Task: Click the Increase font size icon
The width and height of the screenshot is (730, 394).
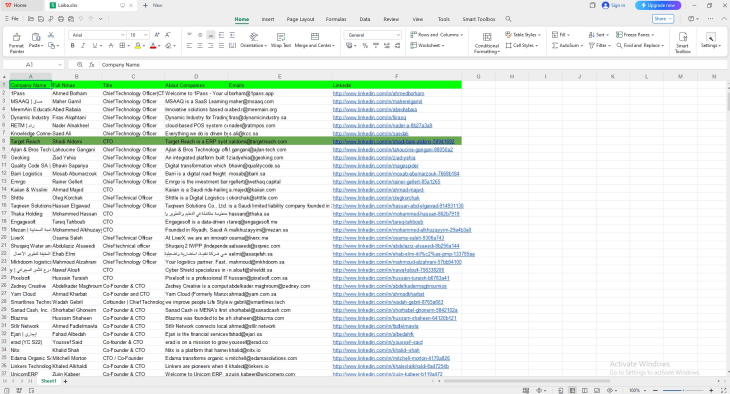Action: [x=157, y=35]
